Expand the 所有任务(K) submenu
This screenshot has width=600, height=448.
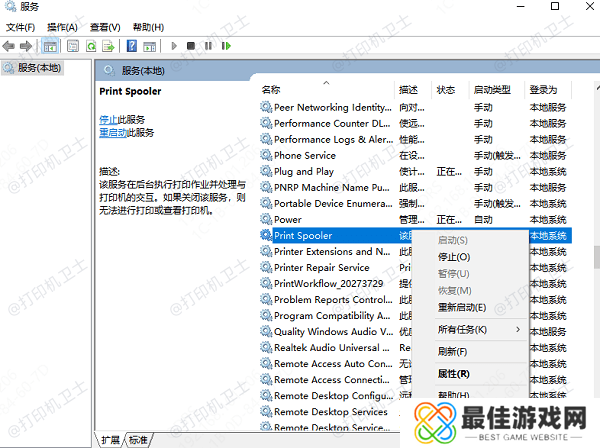(x=468, y=329)
